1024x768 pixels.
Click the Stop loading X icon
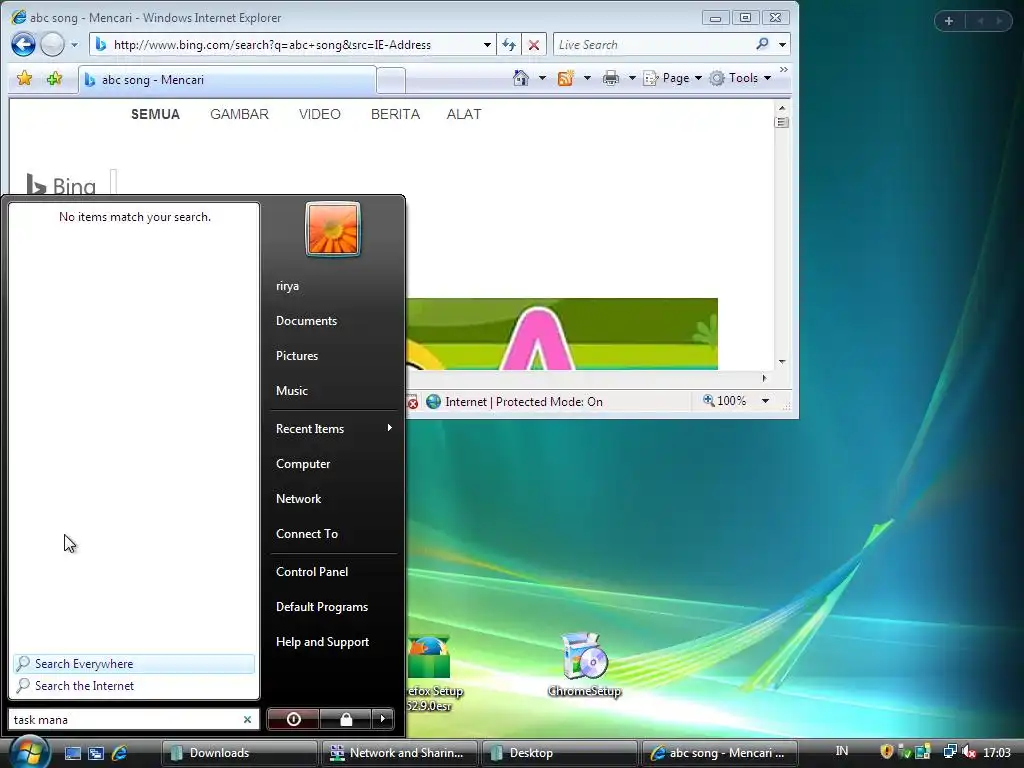pos(534,44)
